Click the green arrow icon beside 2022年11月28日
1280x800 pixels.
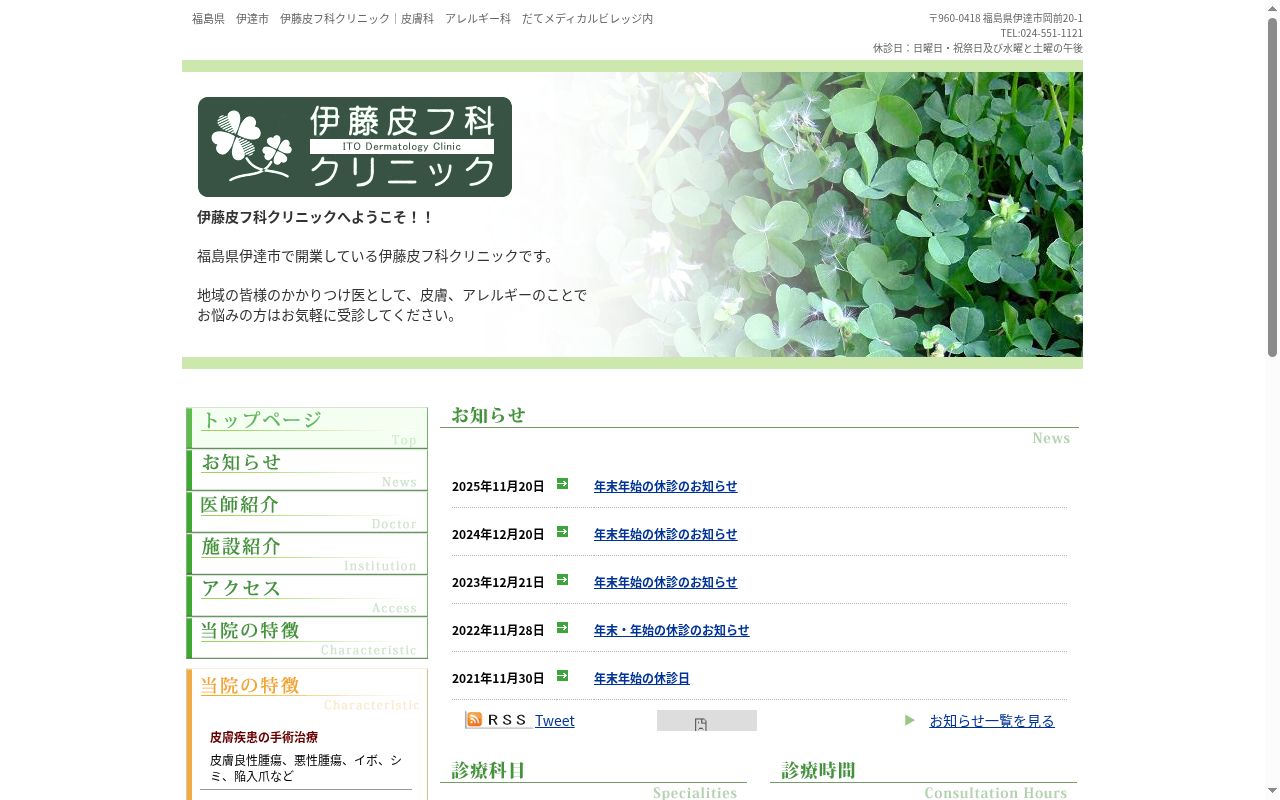562,628
